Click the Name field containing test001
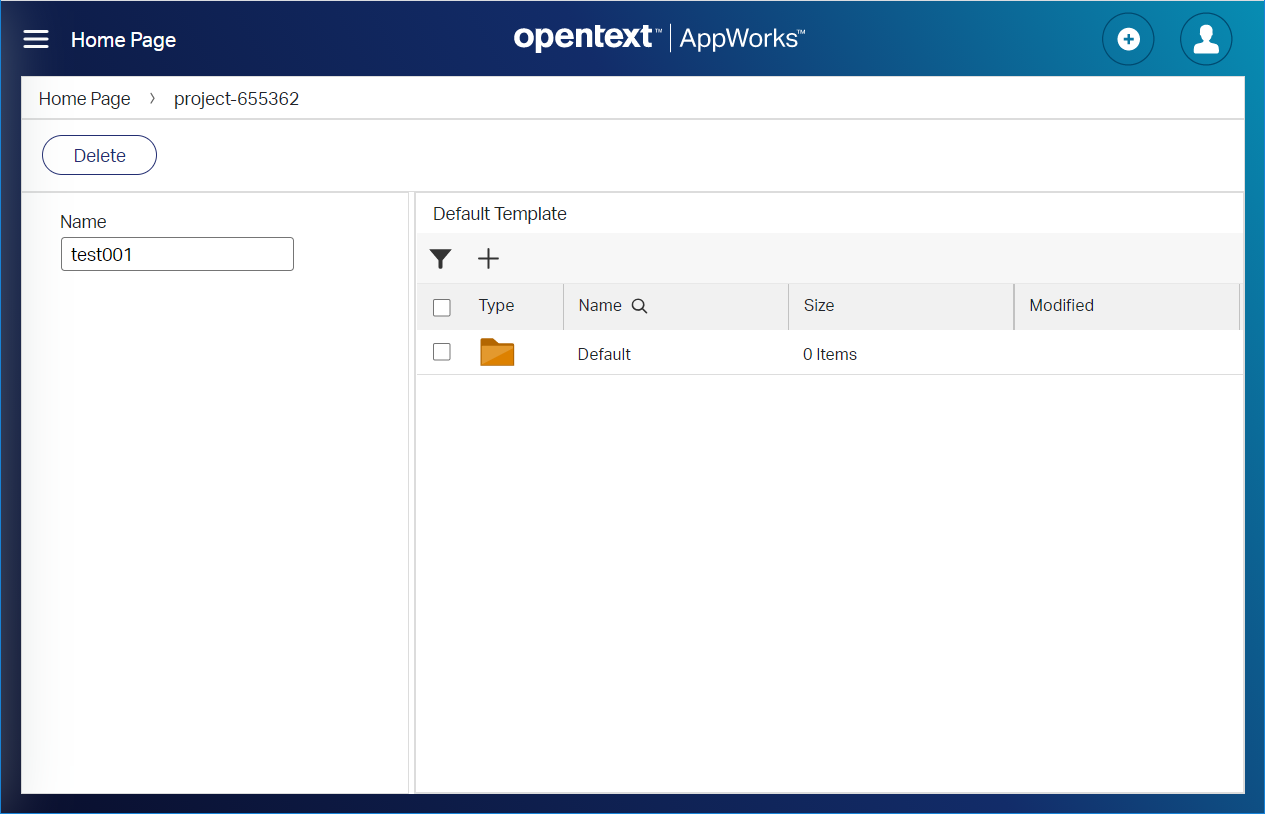The width and height of the screenshot is (1265, 814). click(x=177, y=254)
